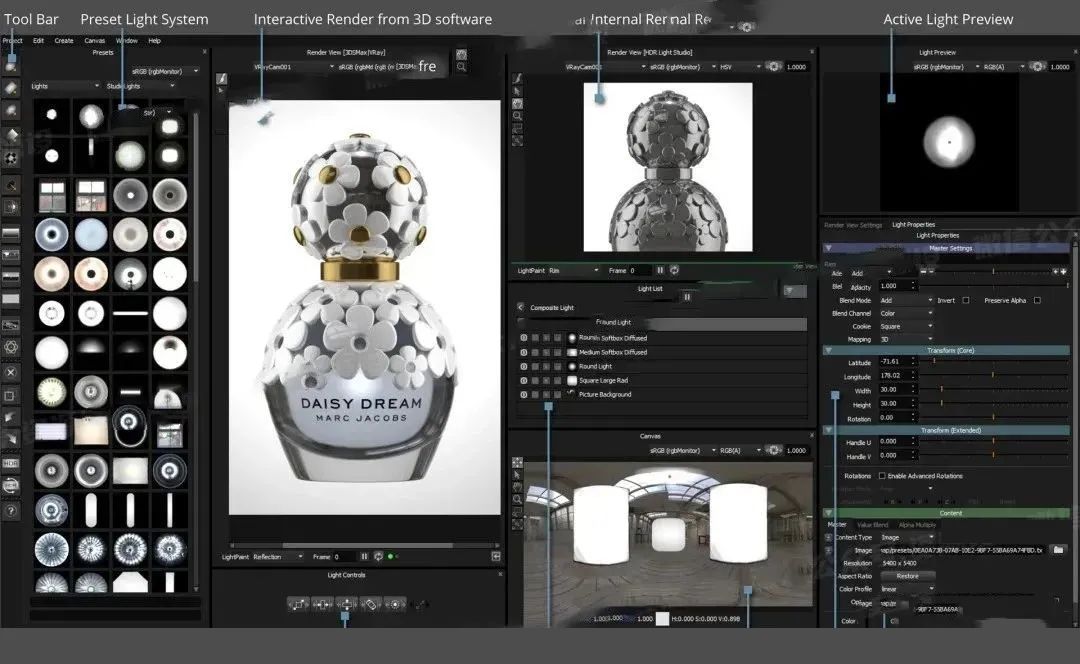Enable the Invert checkbox
The image size is (1080, 664).
click(x=965, y=300)
